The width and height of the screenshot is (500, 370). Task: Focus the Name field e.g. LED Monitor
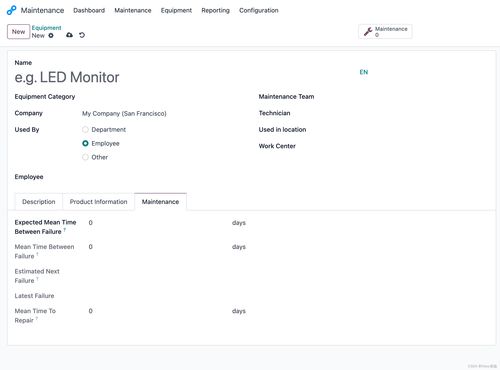pos(185,77)
